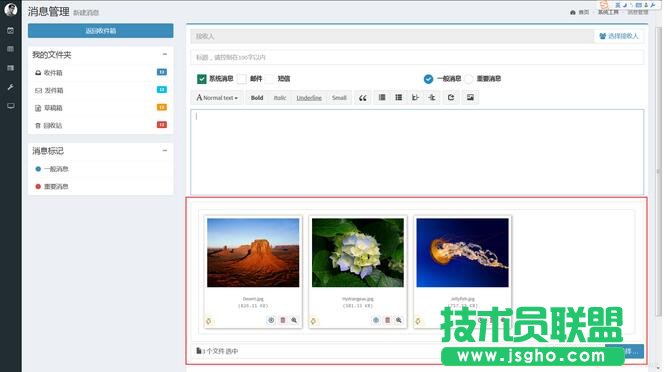Image resolution: width=668 pixels, height=372 pixels.
Task: Check the 邮件 checkbox
Action: (242, 79)
